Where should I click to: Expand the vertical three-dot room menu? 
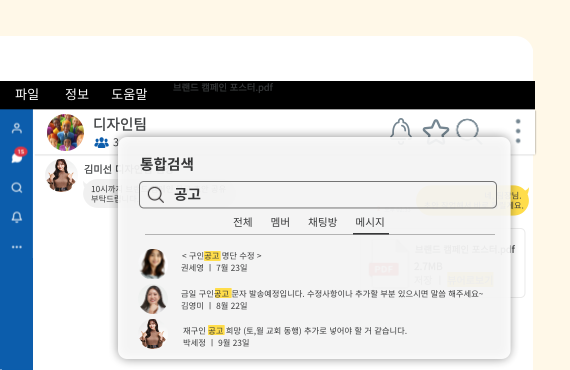(518, 131)
